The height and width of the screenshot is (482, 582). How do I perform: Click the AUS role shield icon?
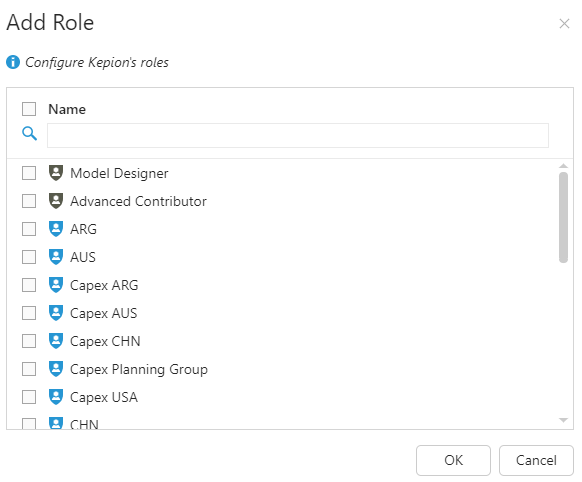56,257
